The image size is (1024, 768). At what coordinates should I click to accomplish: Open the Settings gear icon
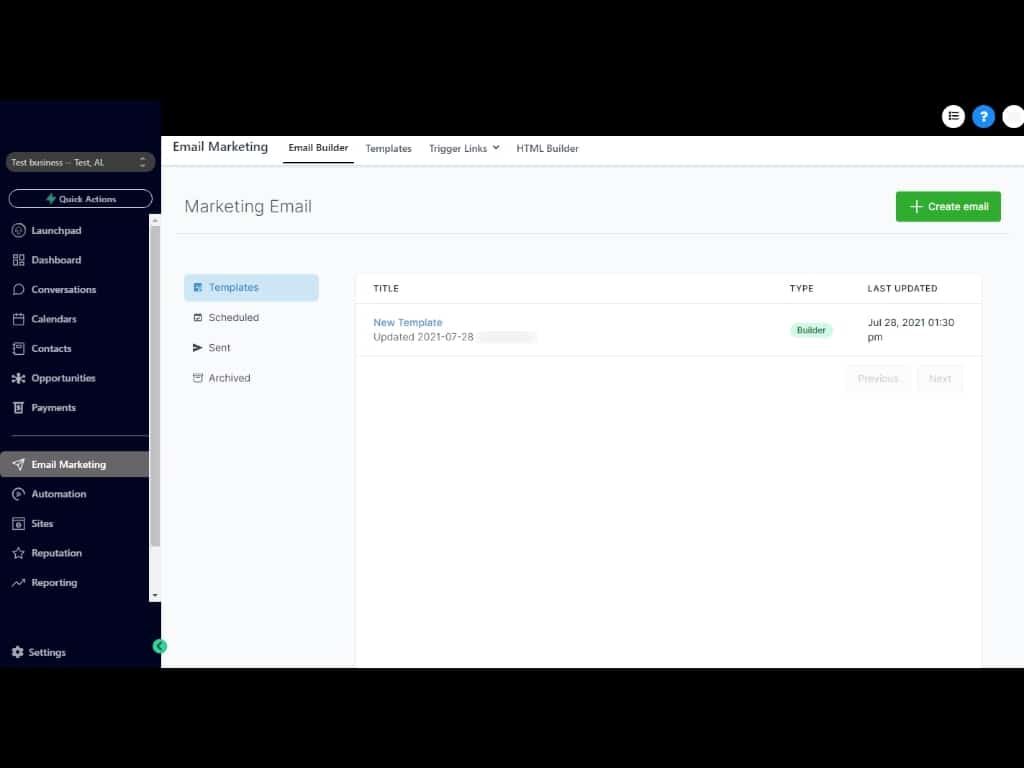pos(17,652)
